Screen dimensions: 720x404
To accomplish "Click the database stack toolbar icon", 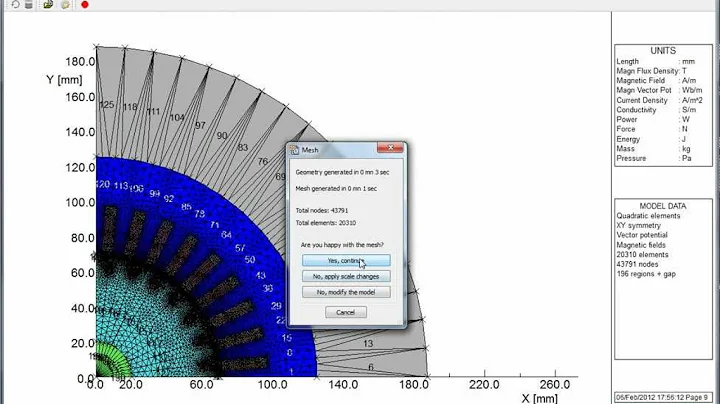I will tap(29, 5).
